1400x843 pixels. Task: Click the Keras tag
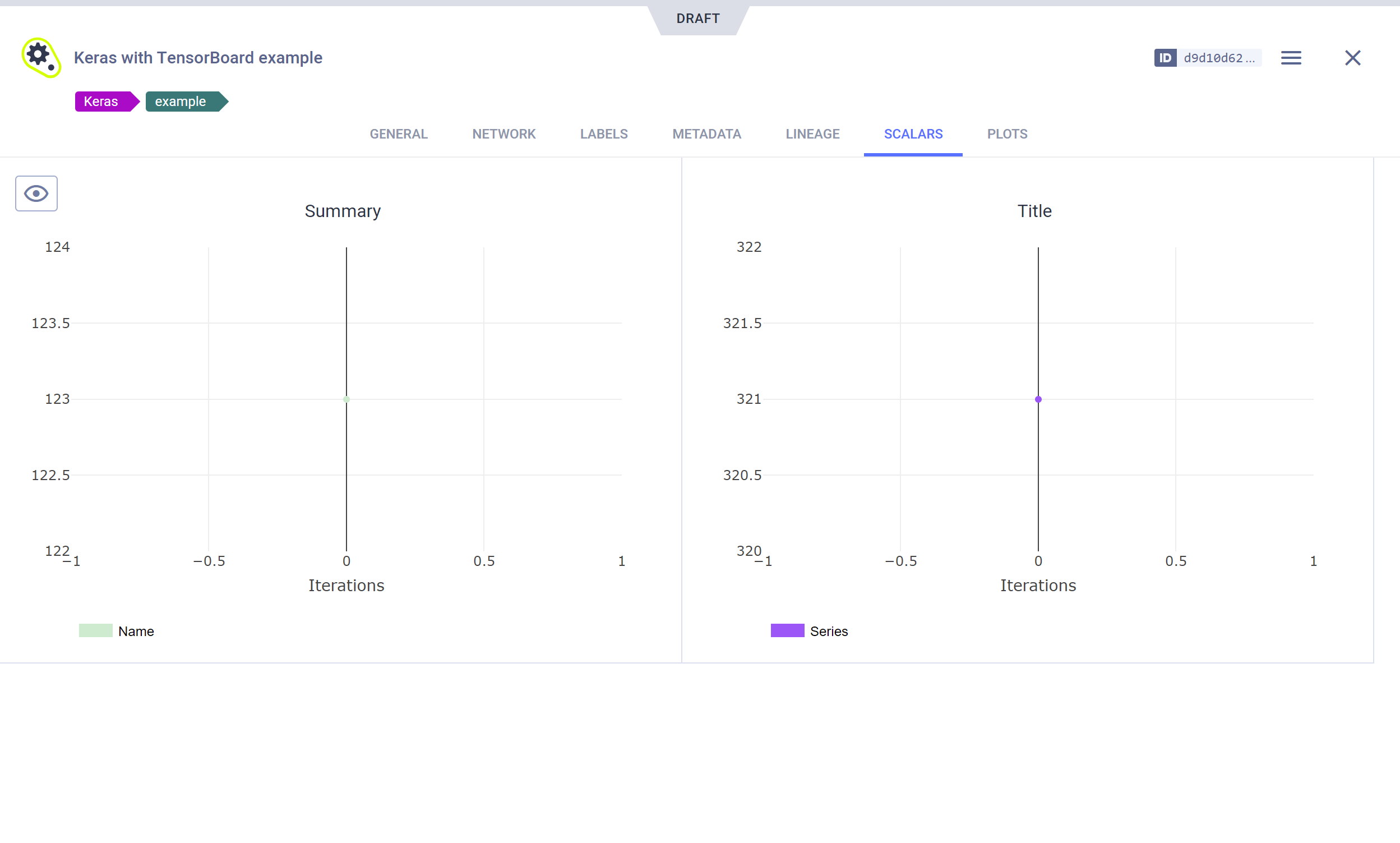[101, 102]
